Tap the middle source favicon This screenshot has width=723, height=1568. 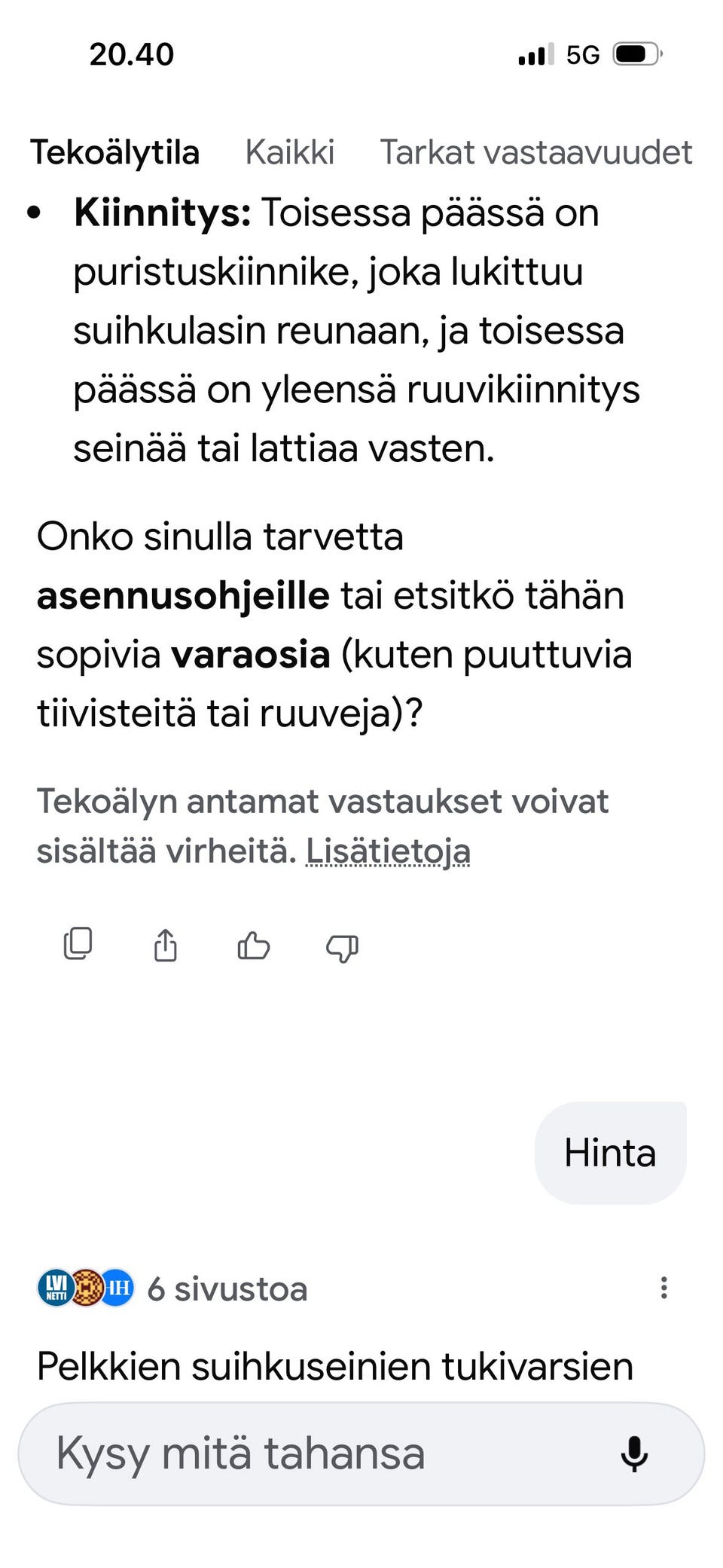click(x=86, y=1288)
